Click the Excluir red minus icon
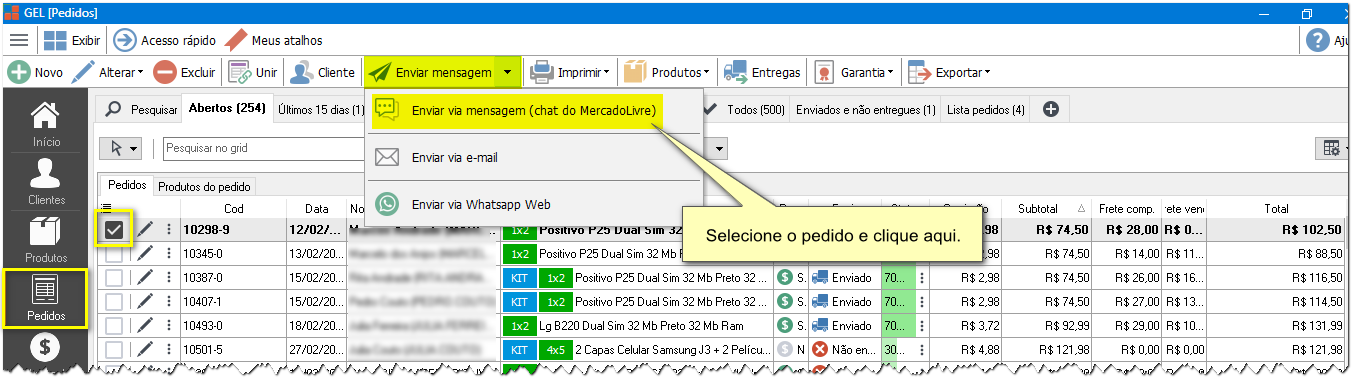Image resolution: width=1352 pixels, height=384 pixels. (x=165, y=72)
